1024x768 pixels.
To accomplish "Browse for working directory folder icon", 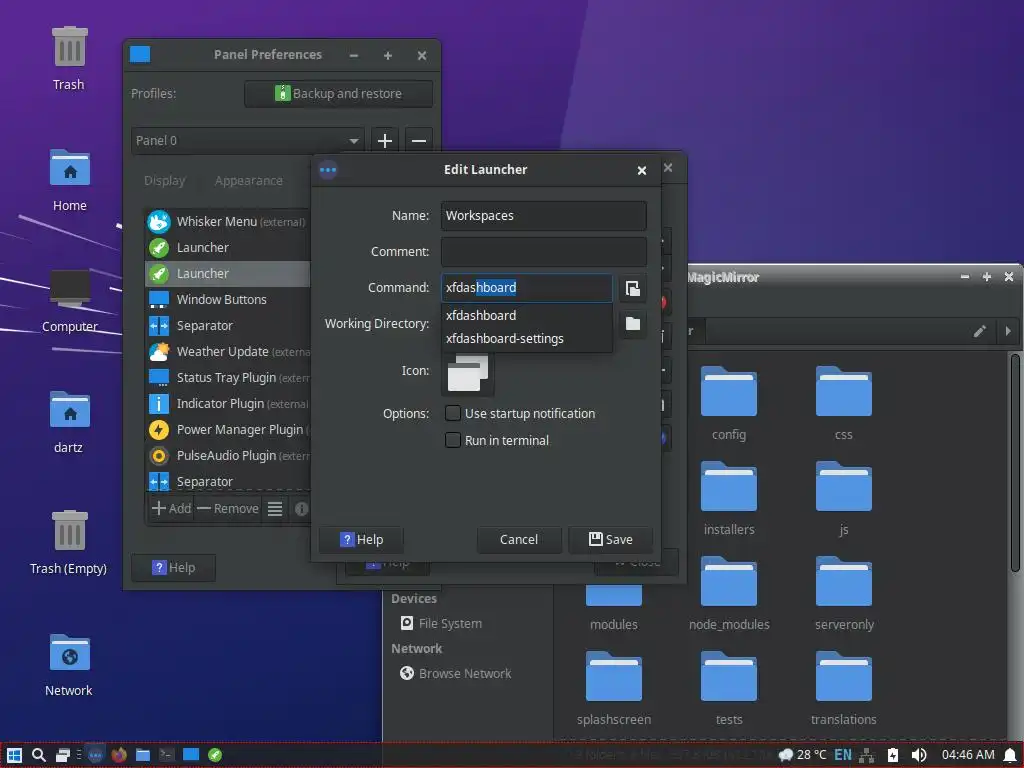I will (632, 323).
